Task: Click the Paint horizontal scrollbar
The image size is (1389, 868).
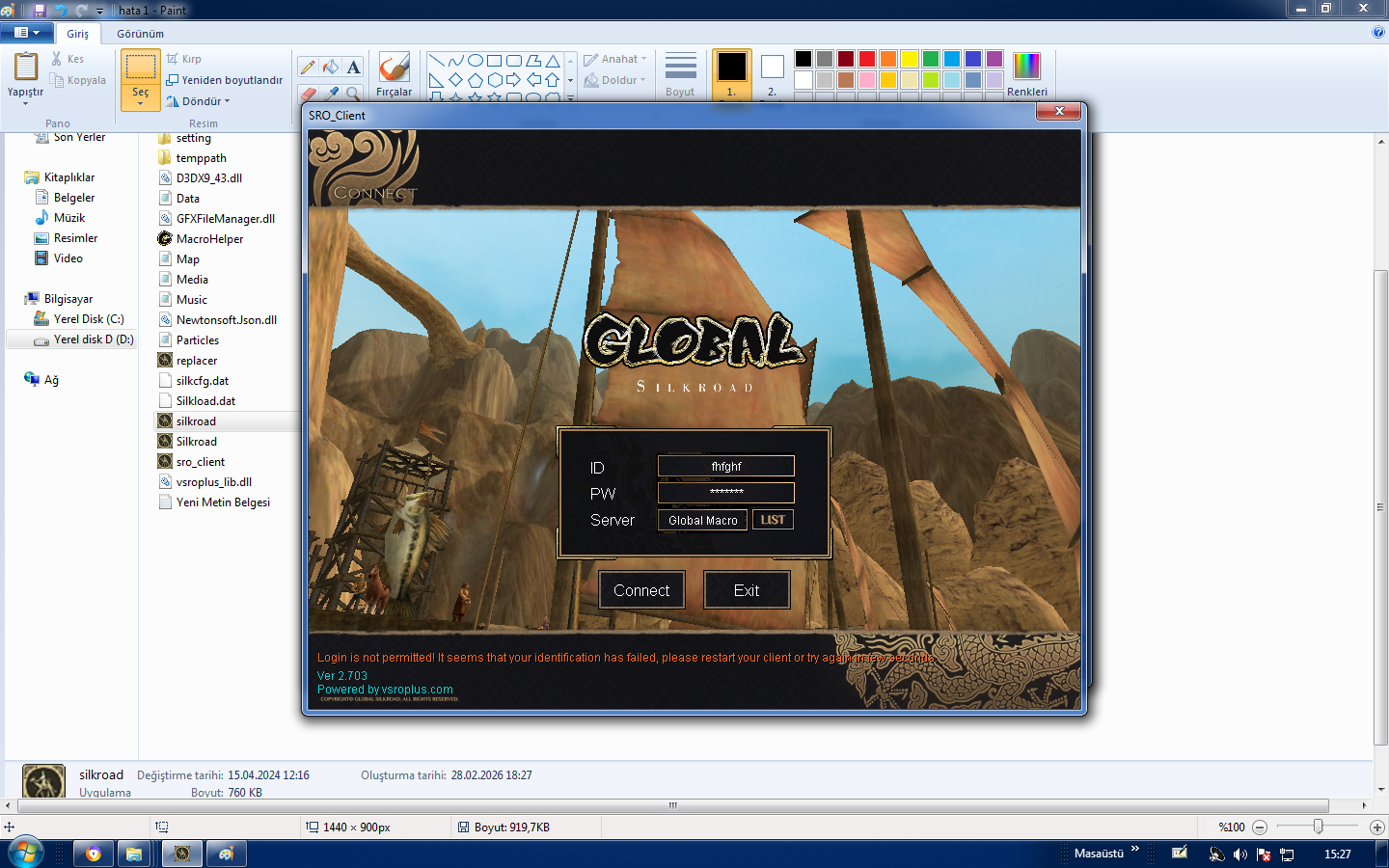Action: tap(673, 805)
